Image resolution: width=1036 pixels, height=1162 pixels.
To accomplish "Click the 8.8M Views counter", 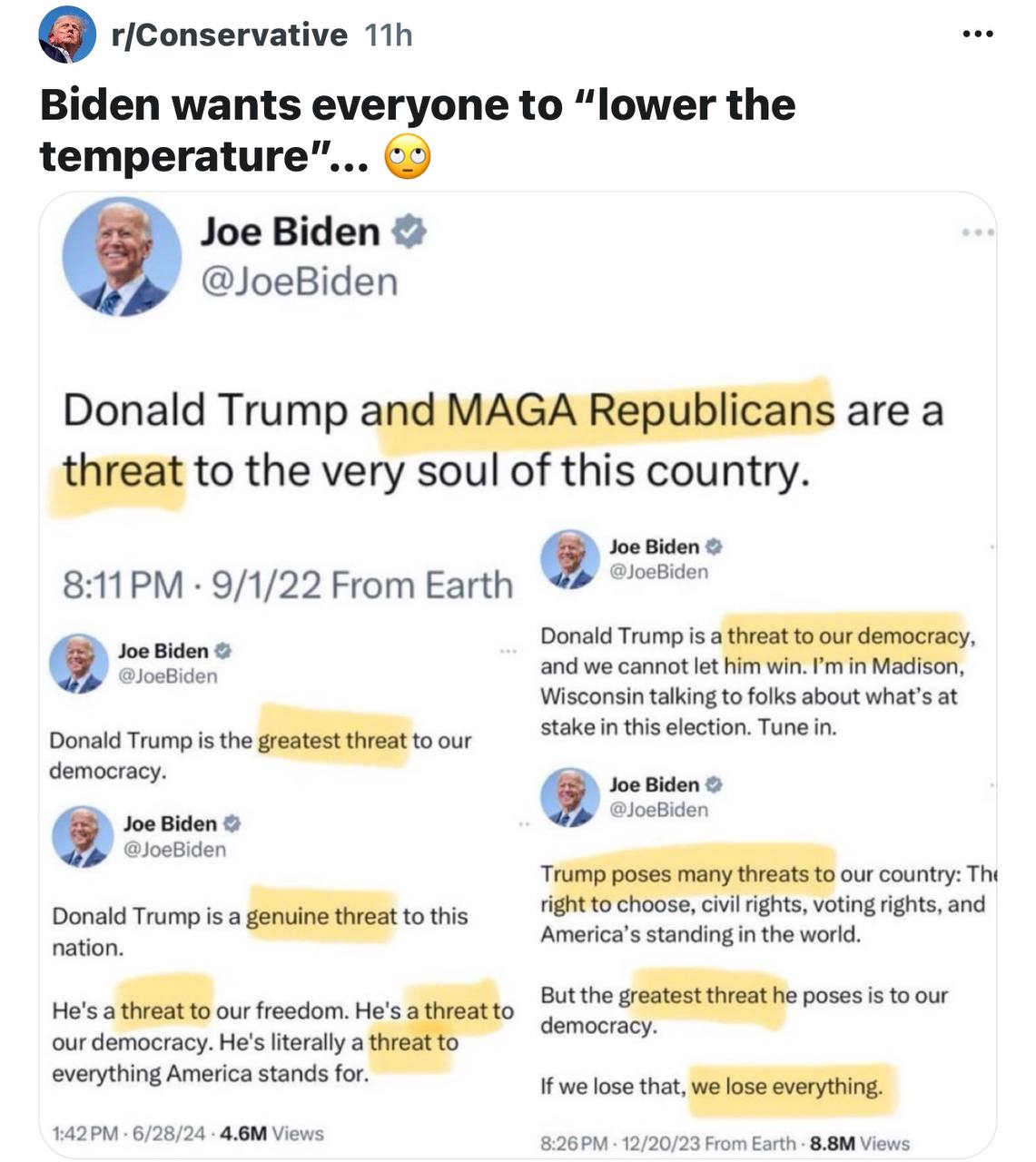I will pos(859,1144).
